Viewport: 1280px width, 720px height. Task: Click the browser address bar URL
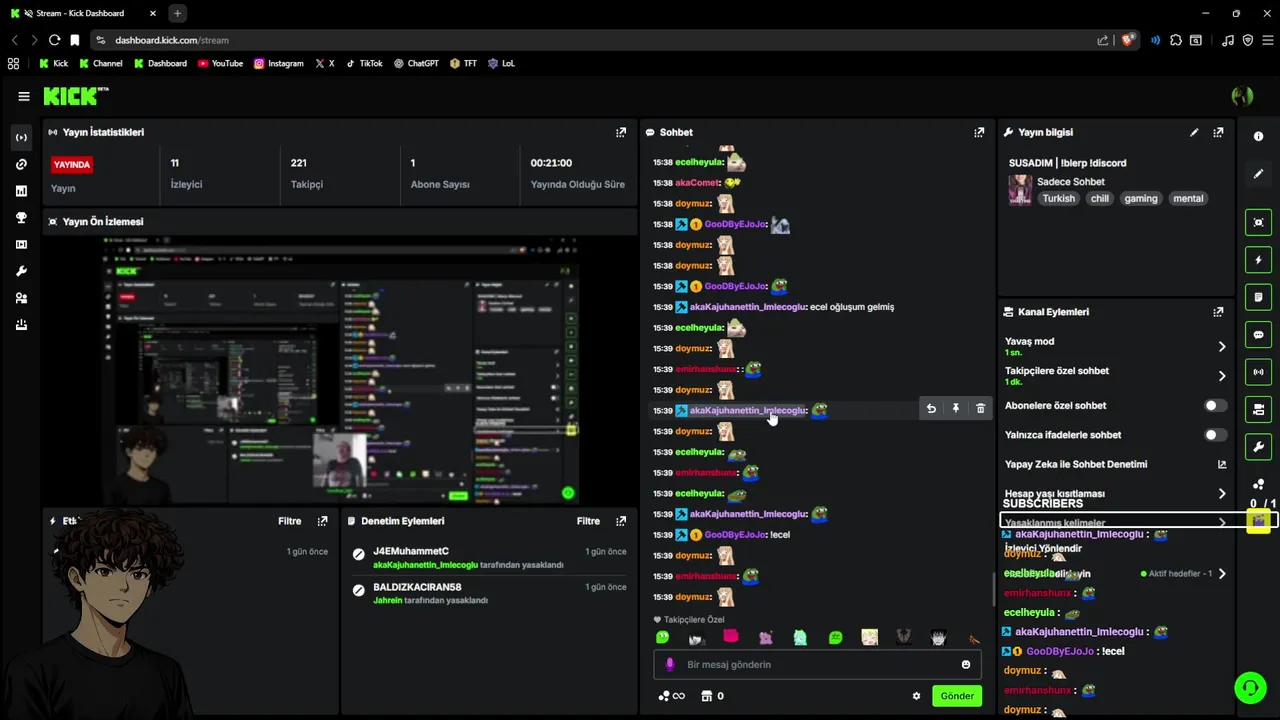coord(172,40)
